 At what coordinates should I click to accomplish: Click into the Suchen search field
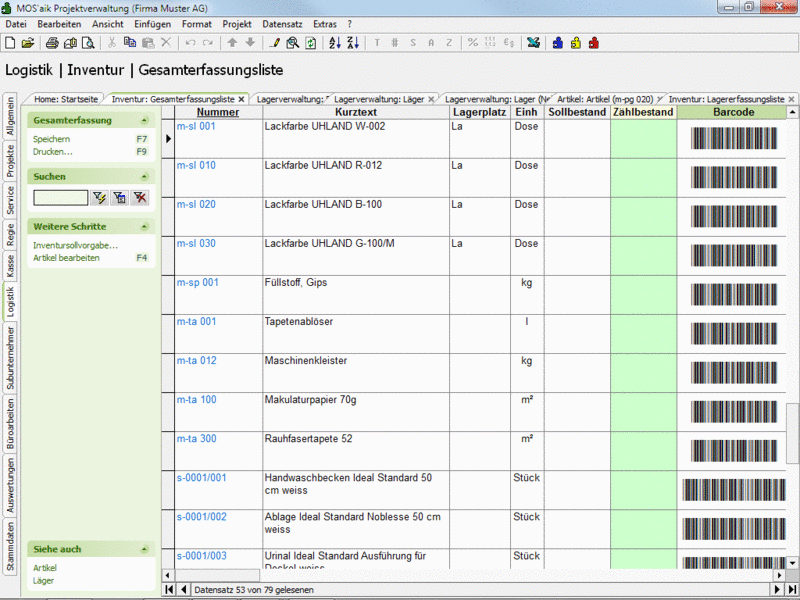(x=61, y=197)
